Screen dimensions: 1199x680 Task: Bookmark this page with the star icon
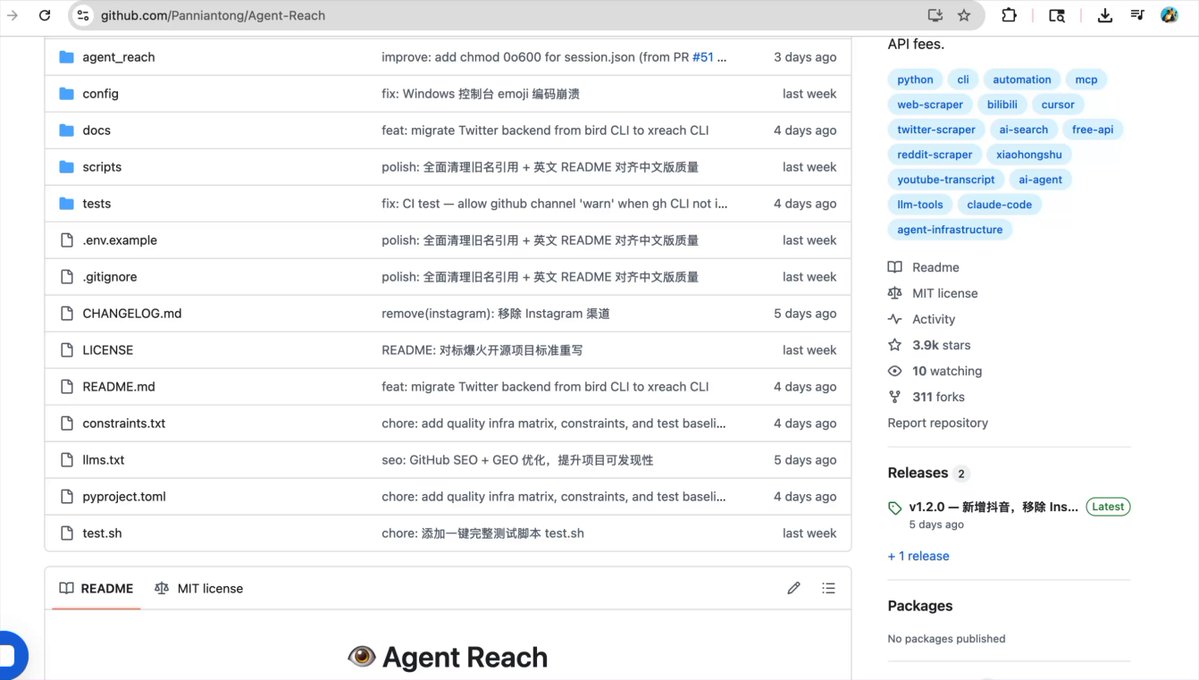pos(964,15)
